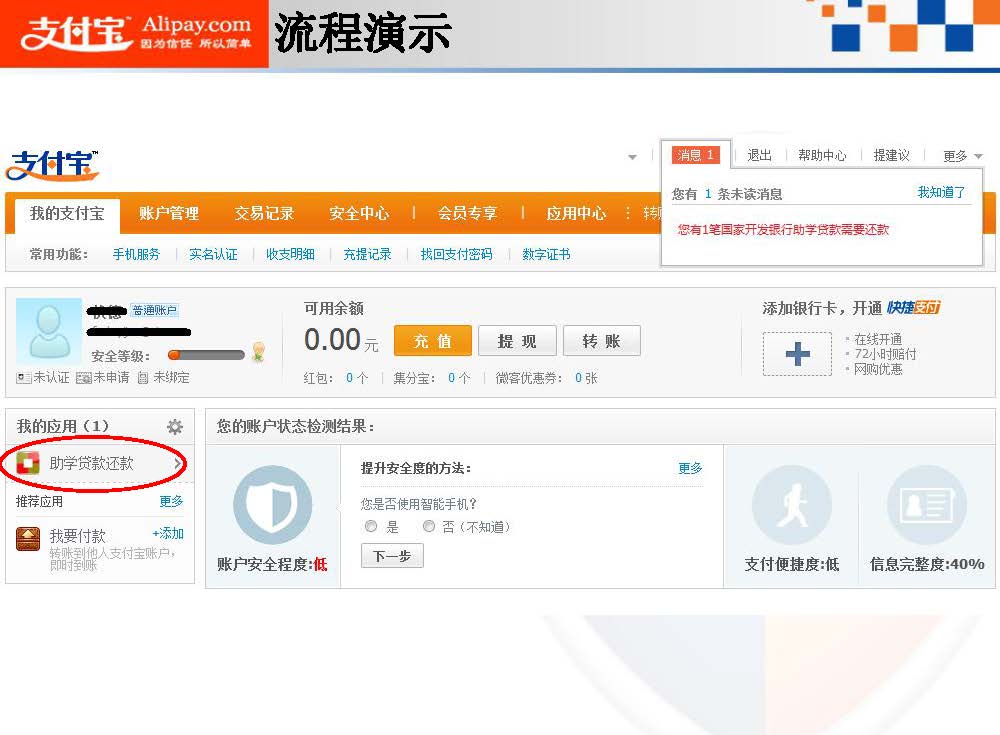
Task: Open the 应用中心 tab
Action: pyautogui.click(x=576, y=213)
